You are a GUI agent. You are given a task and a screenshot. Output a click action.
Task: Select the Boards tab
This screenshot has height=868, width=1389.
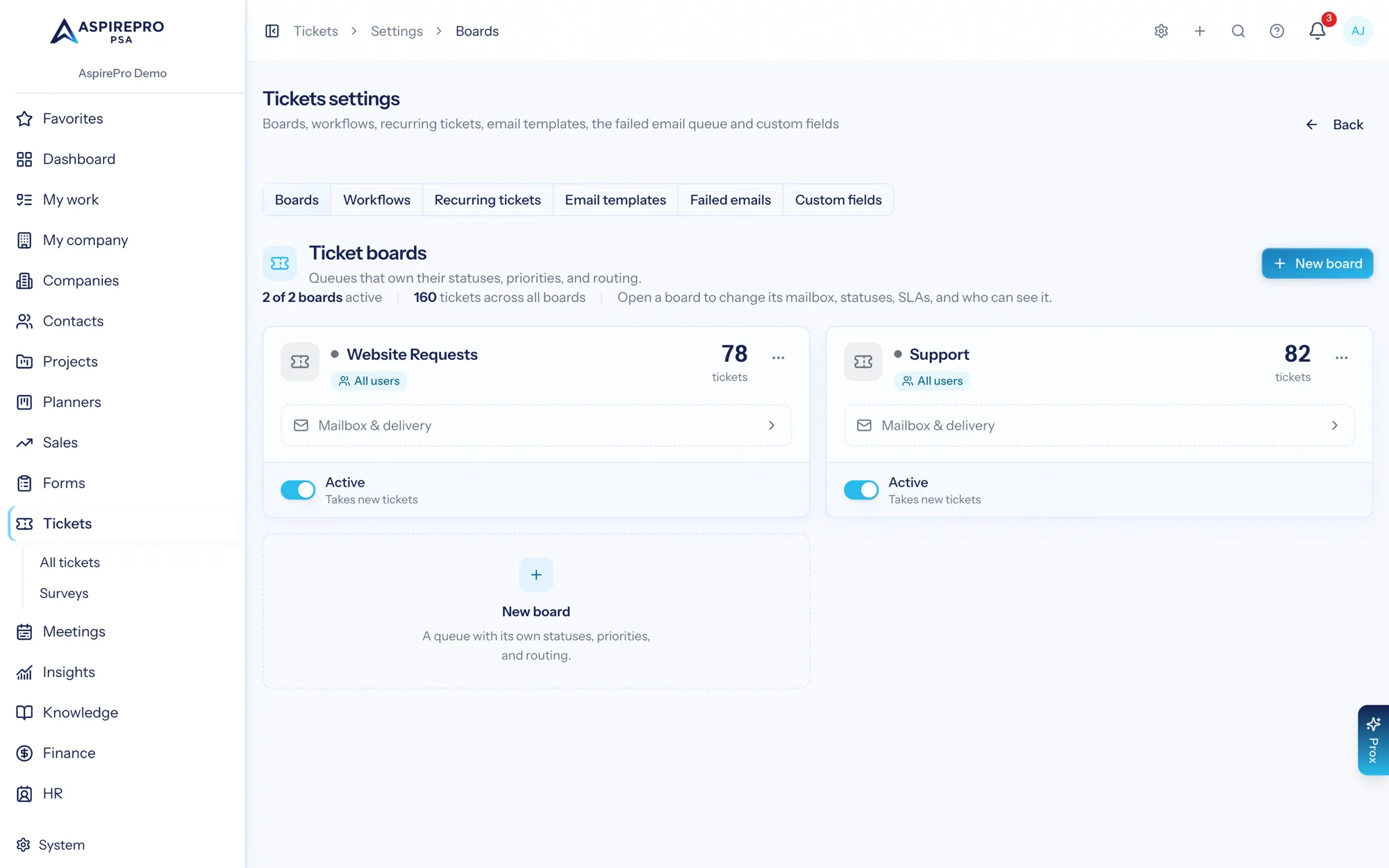(297, 200)
